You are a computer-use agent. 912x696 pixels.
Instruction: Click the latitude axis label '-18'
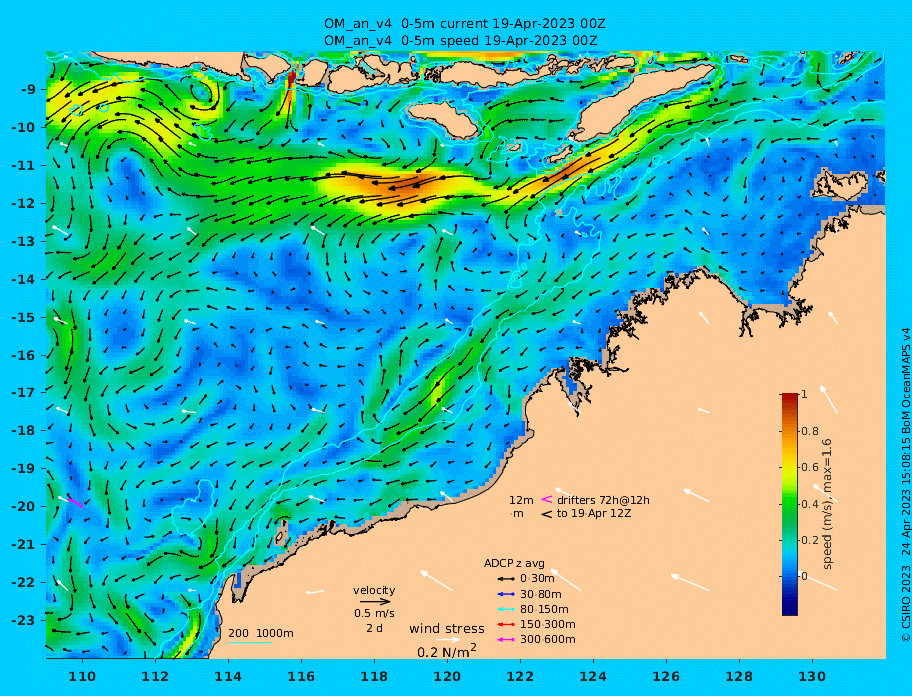tap(23, 430)
